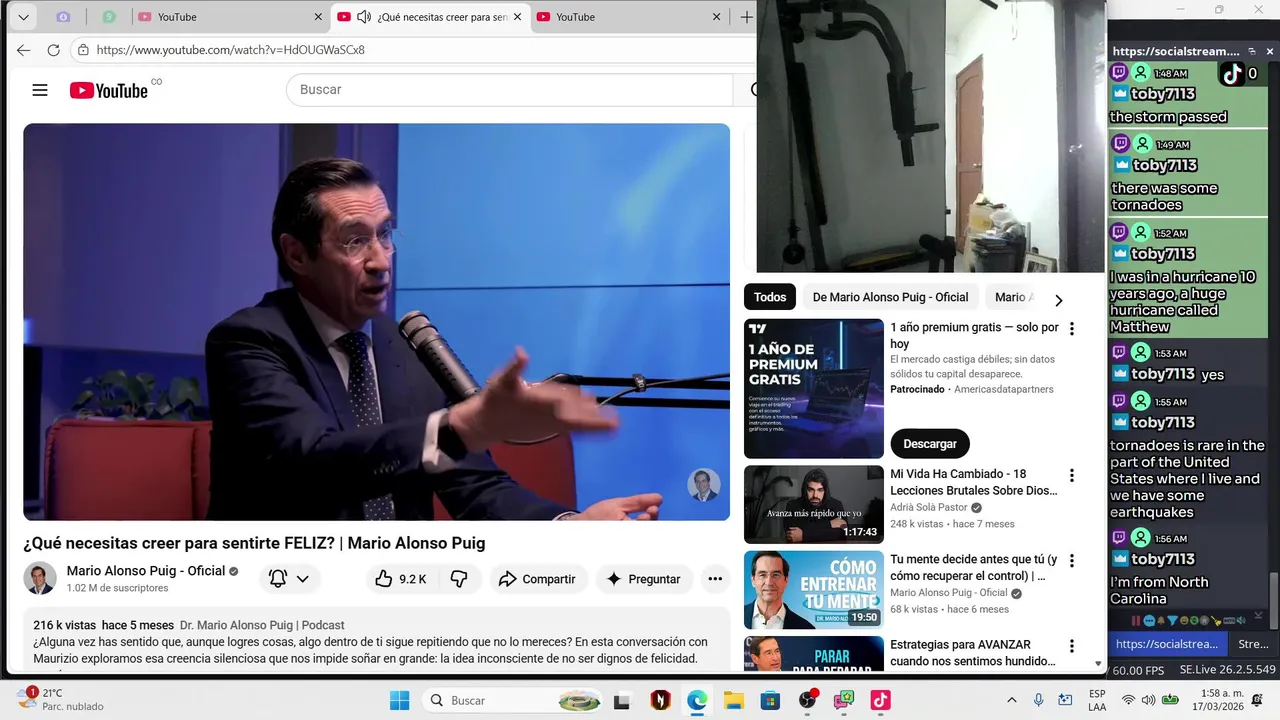Image resolution: width=1280 pixels, height=720 pixels.
Task: Open the Windows Start menu
Action: click(399, 700)
